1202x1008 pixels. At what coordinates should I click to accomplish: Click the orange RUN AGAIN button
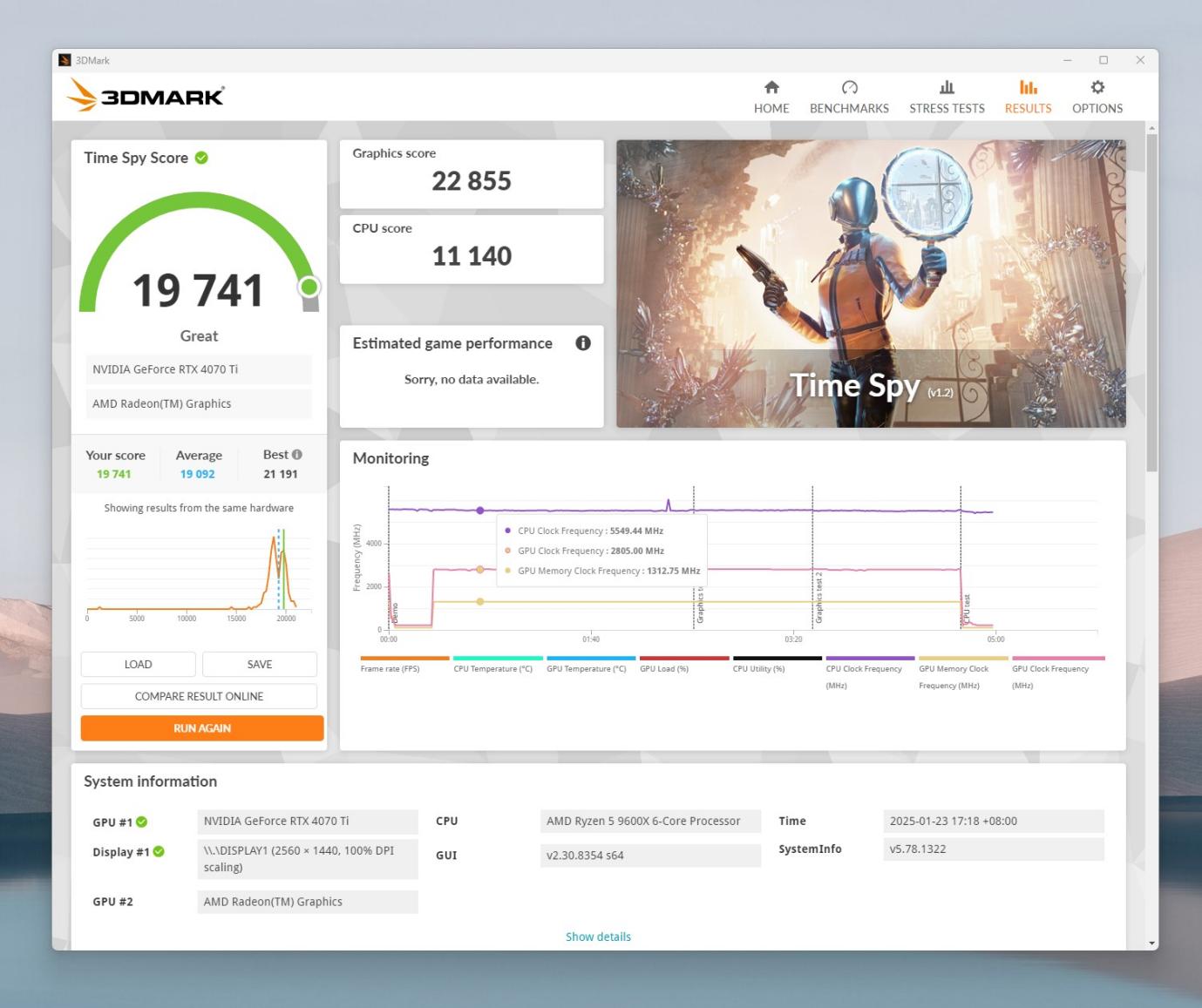202,728
